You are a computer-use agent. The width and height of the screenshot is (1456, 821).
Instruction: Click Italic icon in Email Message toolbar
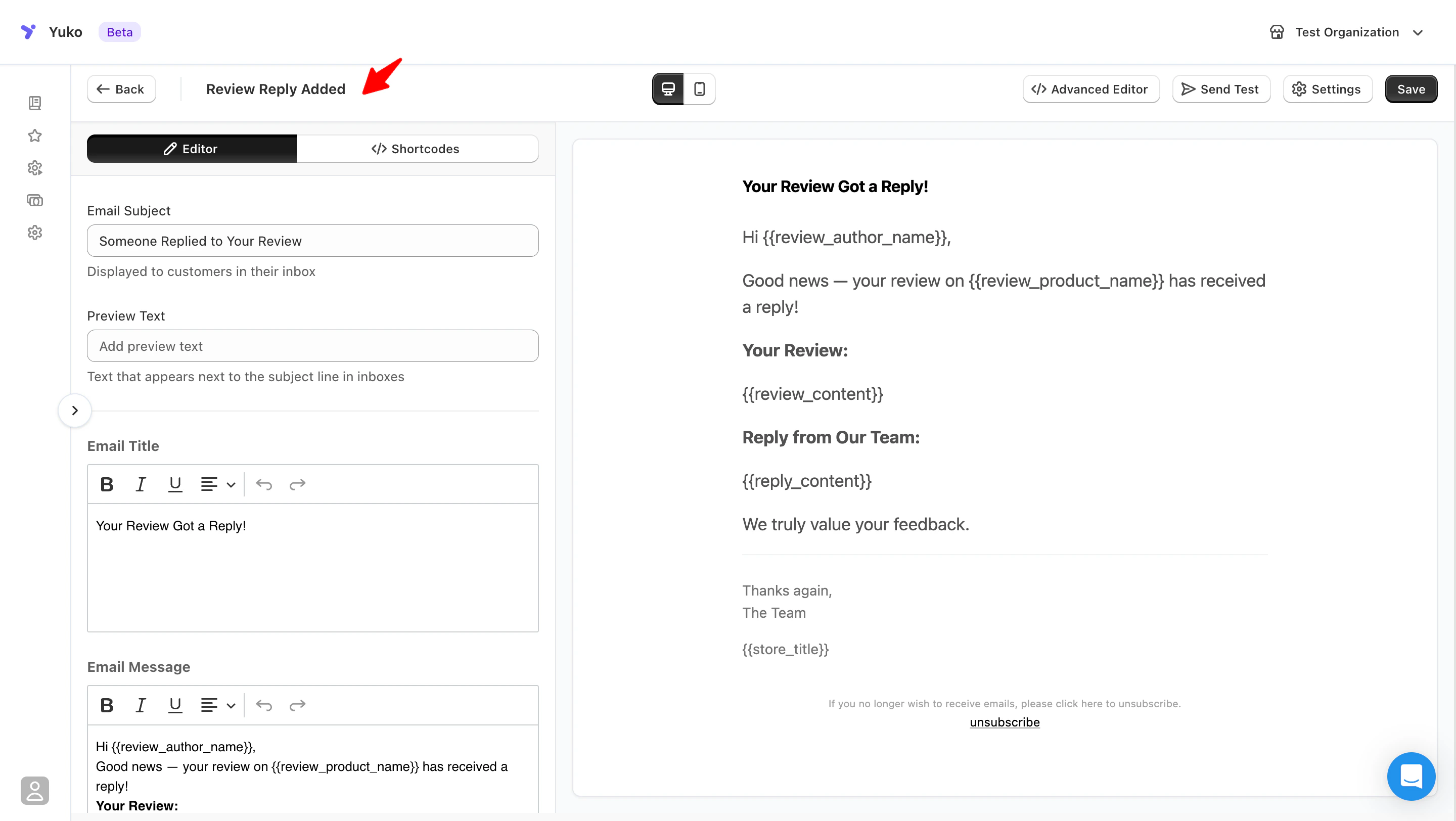click(x=141, y=705)
